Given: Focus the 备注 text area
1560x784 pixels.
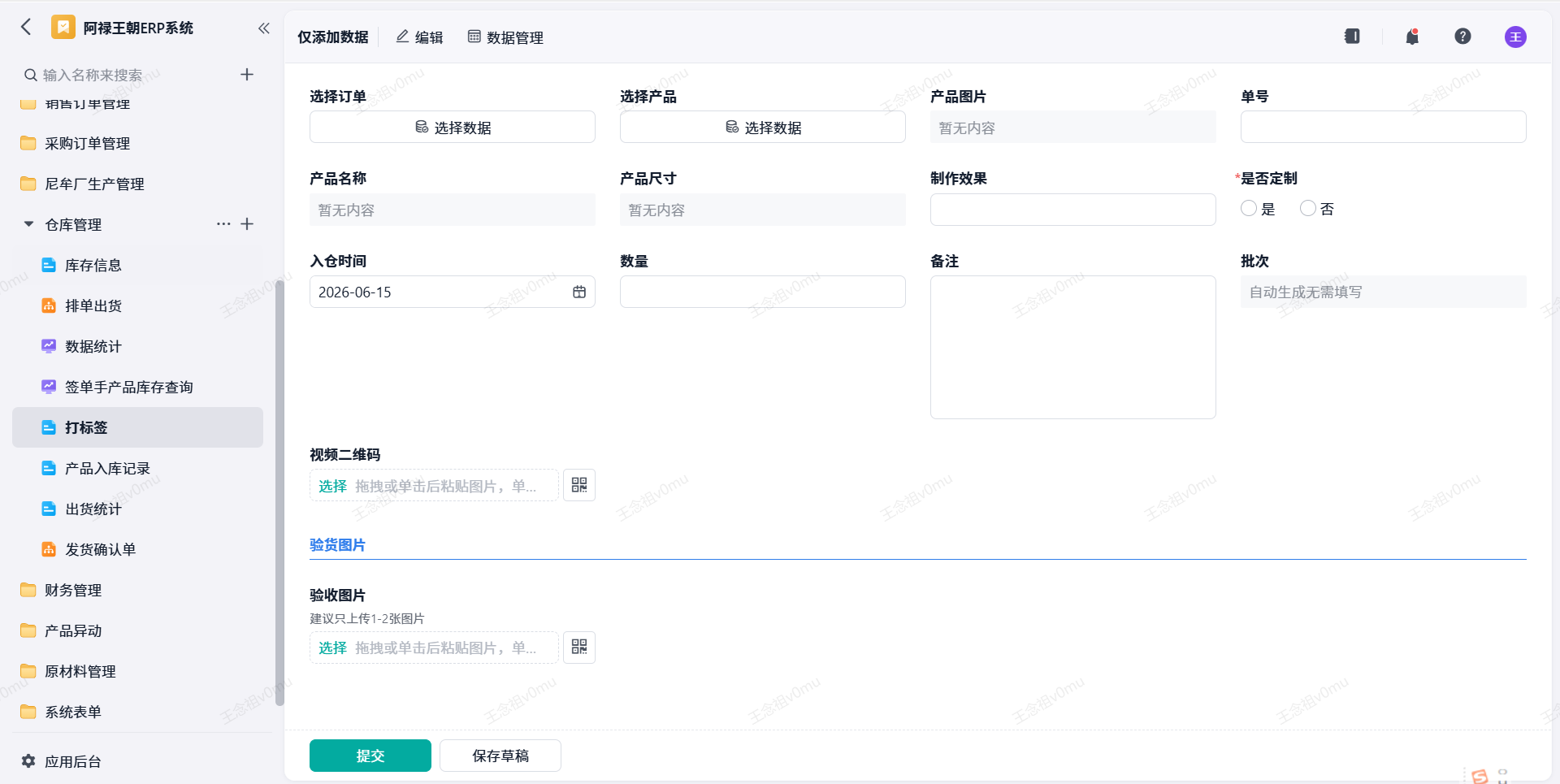Looking at the screenshot, I should (1072, 348).
